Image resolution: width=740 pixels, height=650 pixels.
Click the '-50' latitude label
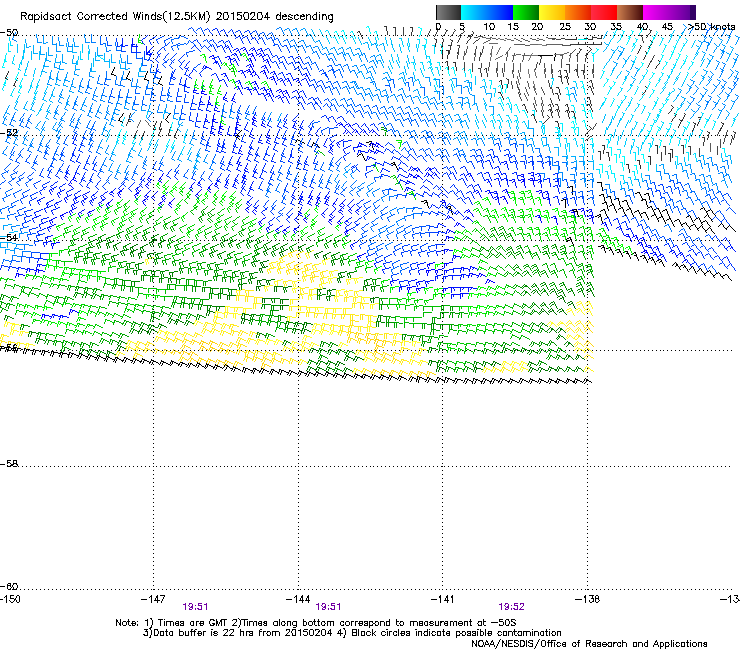pos(9,33)
